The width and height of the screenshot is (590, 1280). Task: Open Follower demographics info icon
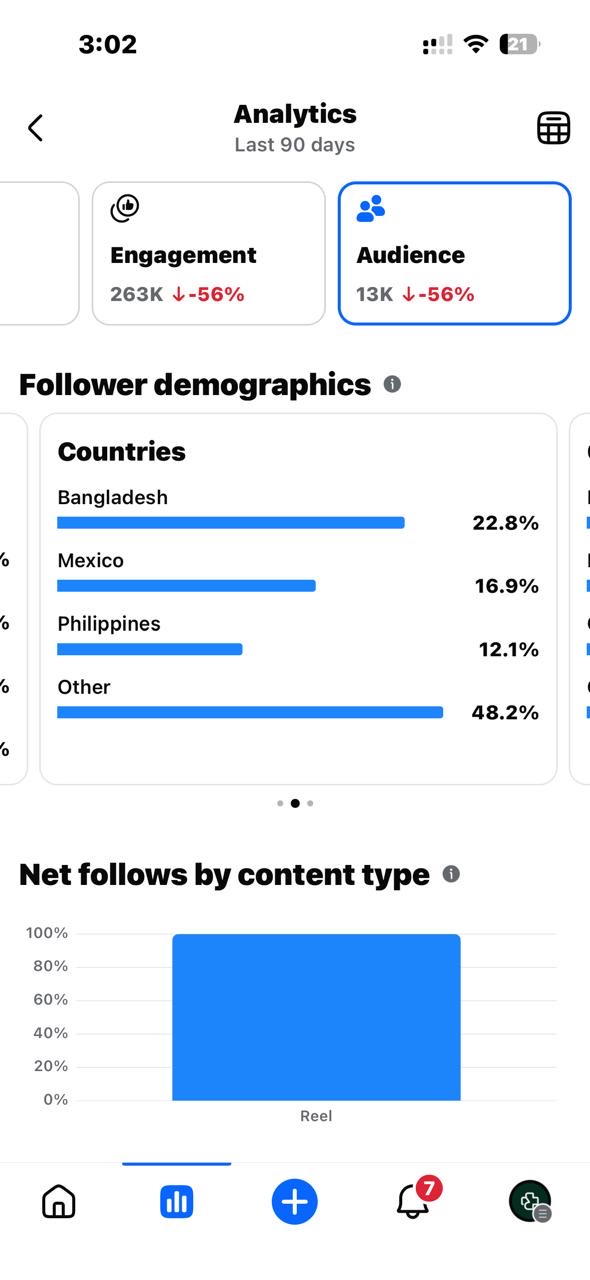pyautogui.click(x=392, y=384)
